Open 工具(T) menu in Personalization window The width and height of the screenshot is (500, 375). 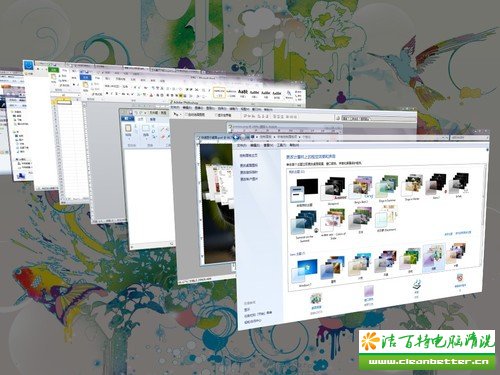281,145
